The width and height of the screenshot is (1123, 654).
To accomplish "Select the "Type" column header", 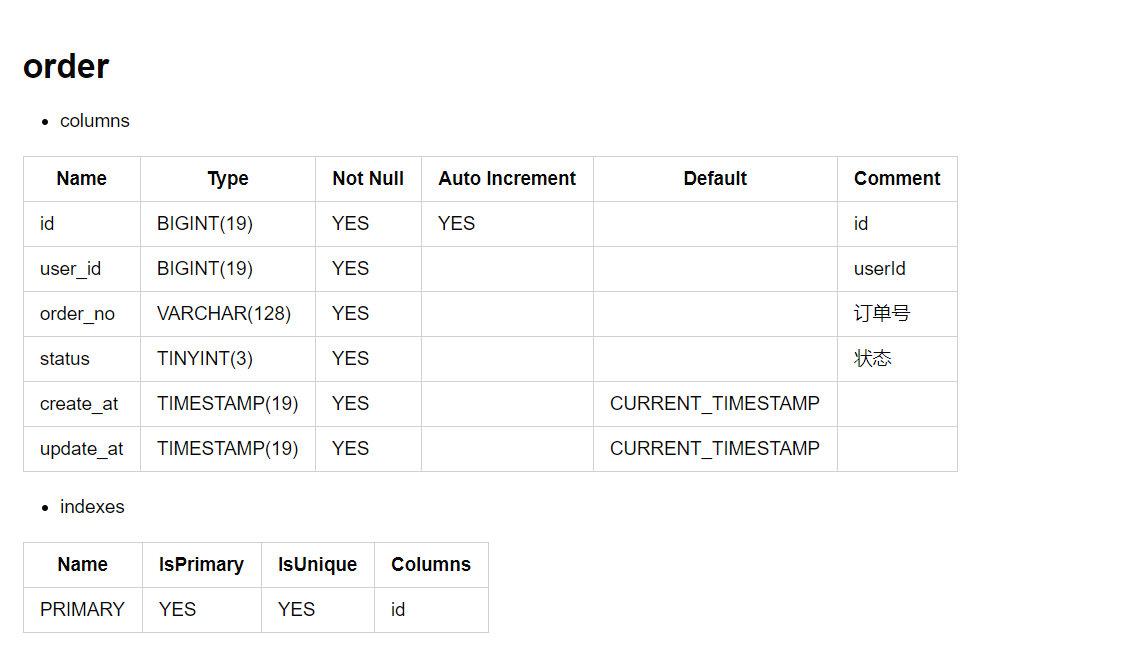I will (228, 179).
